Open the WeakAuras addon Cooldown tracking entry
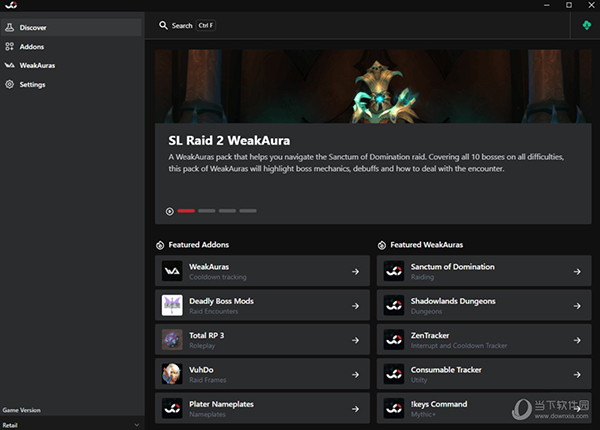This screenshot has width=600, height=430. [x=262, y=271]
